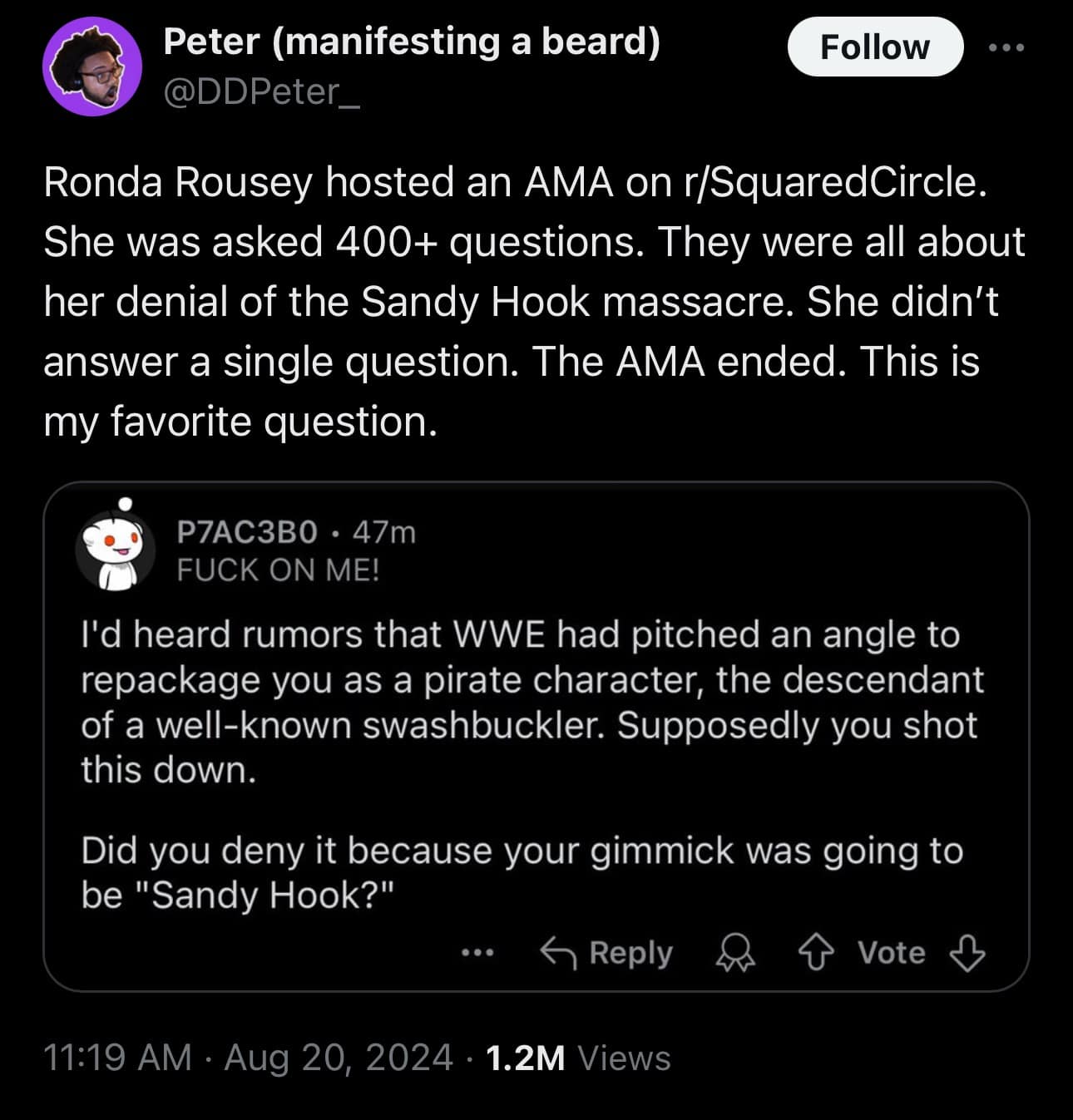Viewport: 1073px width, 1120px height.
Task: Click the "Aug 20, 2024" date
Action: 338,1058
